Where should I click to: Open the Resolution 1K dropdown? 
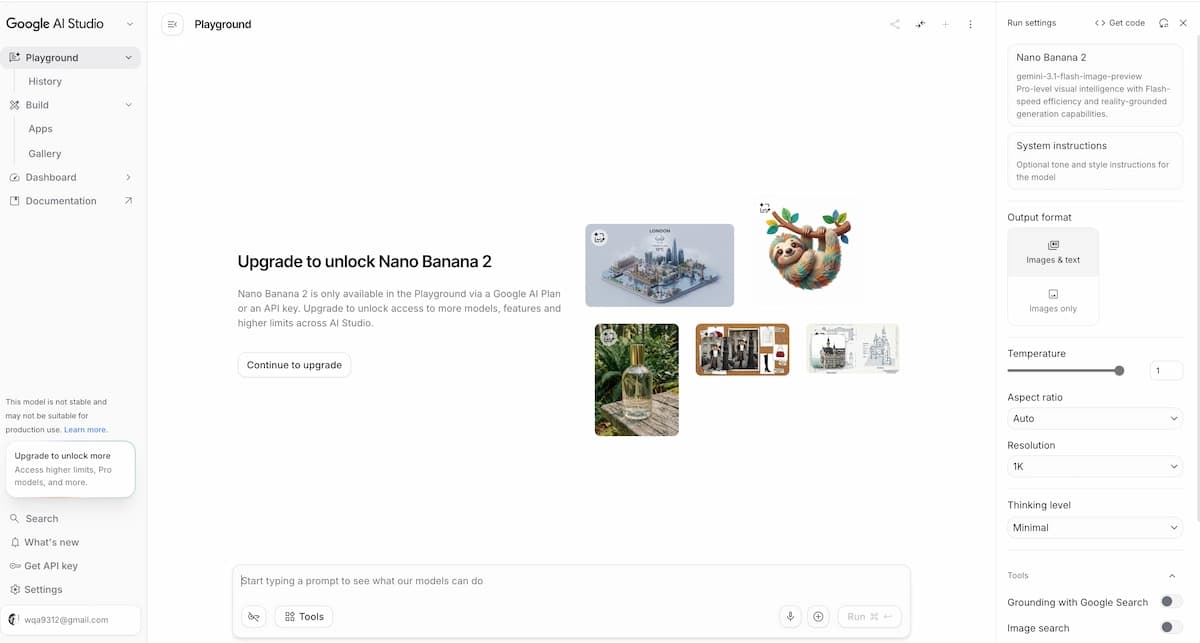click(1095, 467)
